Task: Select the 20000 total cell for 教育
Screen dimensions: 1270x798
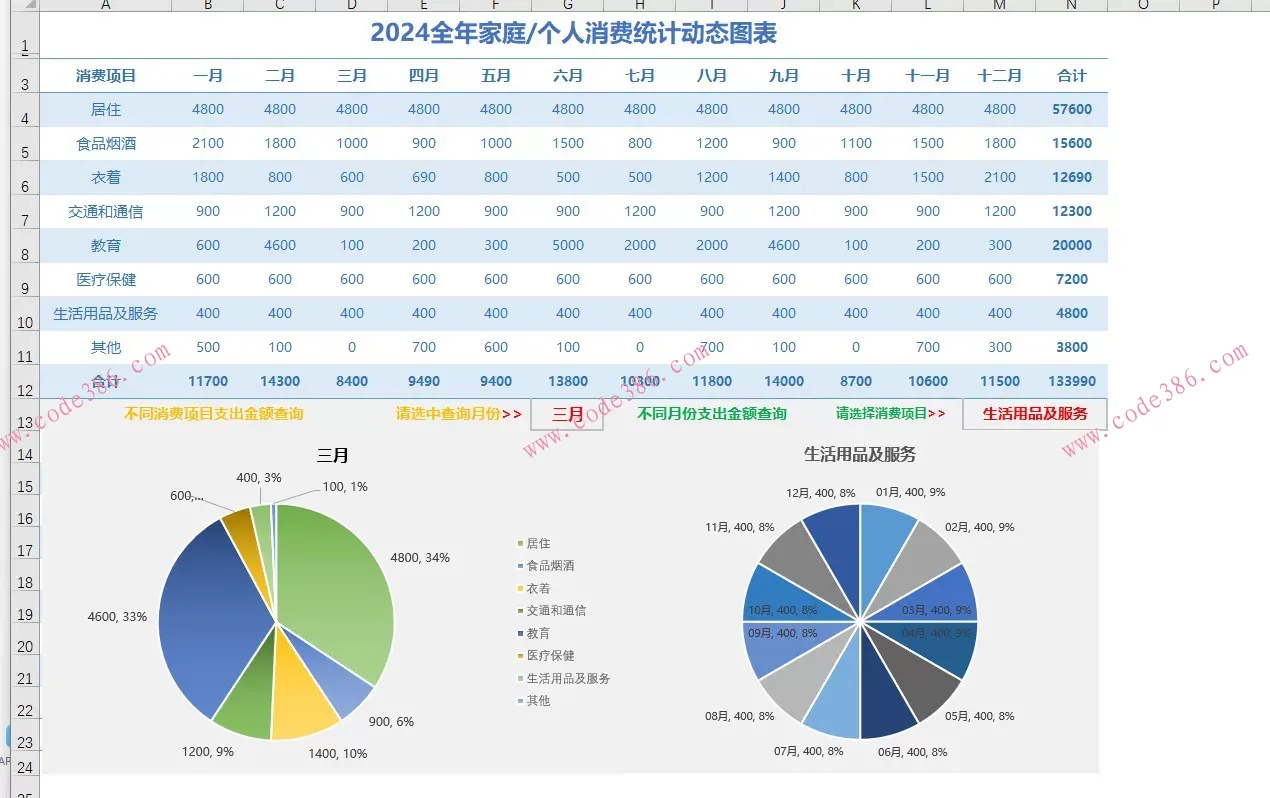Action: point(1072,246)
